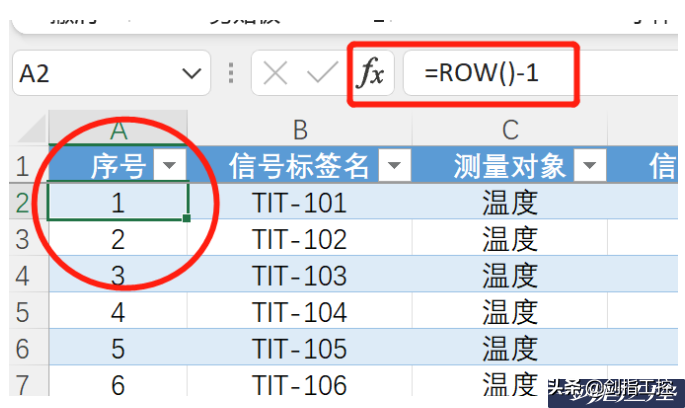Image resolution: width=685 pixels, height=408 pixels.
Task: Select 温度 cell in TIT-103 row
Action: click(510, 276)
